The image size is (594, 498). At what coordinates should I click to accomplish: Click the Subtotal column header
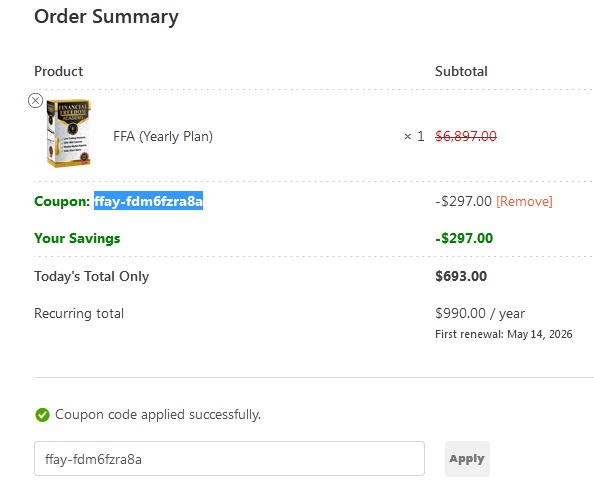click(461, 71)
